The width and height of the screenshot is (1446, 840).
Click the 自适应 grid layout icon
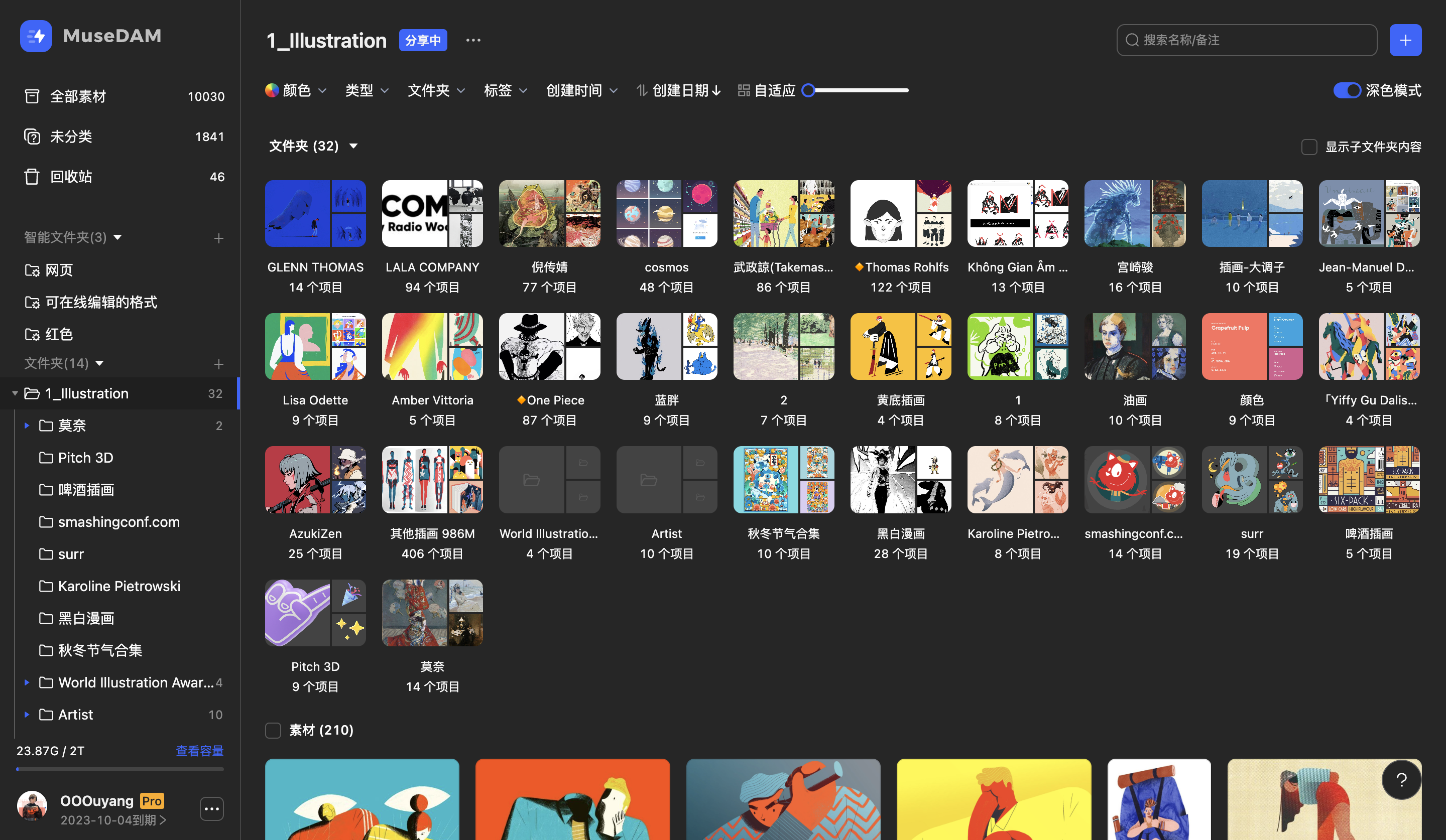pos(744,91)
